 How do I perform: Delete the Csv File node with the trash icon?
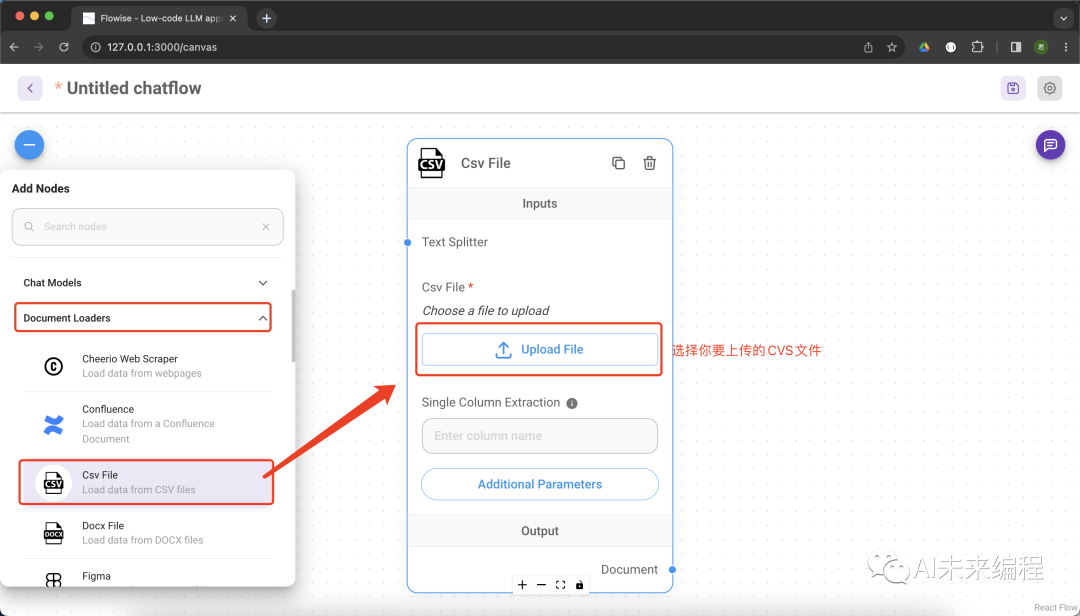(x=650, y=163)
